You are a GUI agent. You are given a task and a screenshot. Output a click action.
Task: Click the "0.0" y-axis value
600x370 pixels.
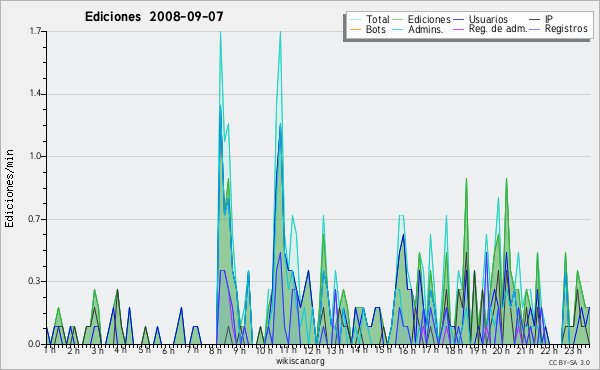[x=35, y=344]
